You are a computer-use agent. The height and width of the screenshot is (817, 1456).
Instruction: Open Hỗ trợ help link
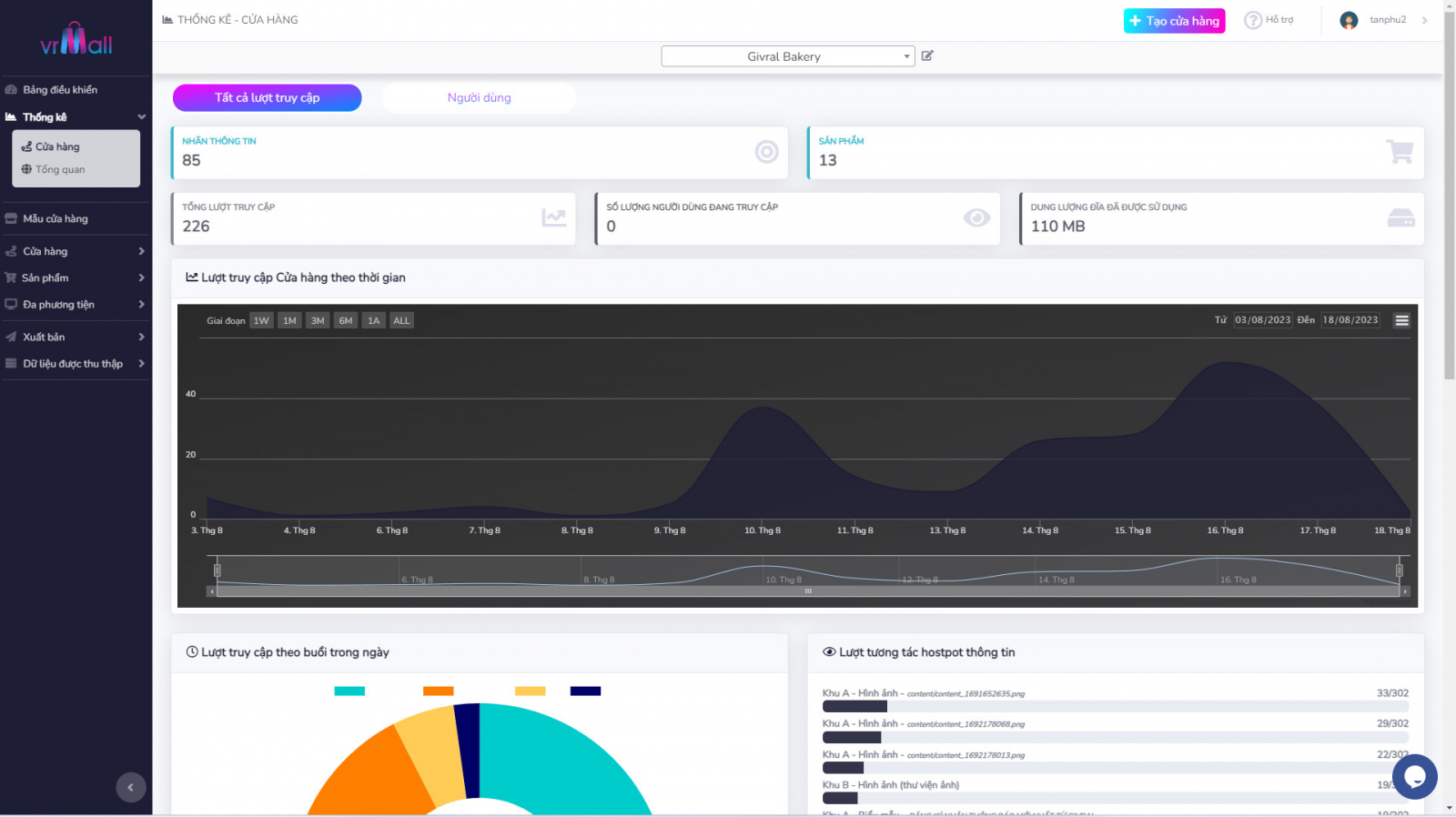pos(1269,20)
